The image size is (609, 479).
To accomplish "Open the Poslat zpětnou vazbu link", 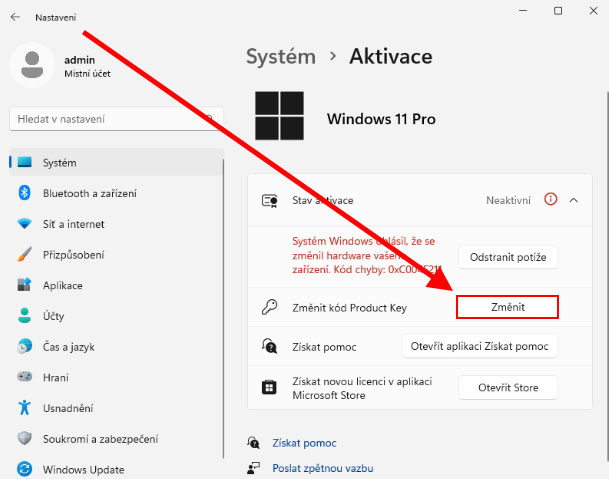I will pos(323,468).
